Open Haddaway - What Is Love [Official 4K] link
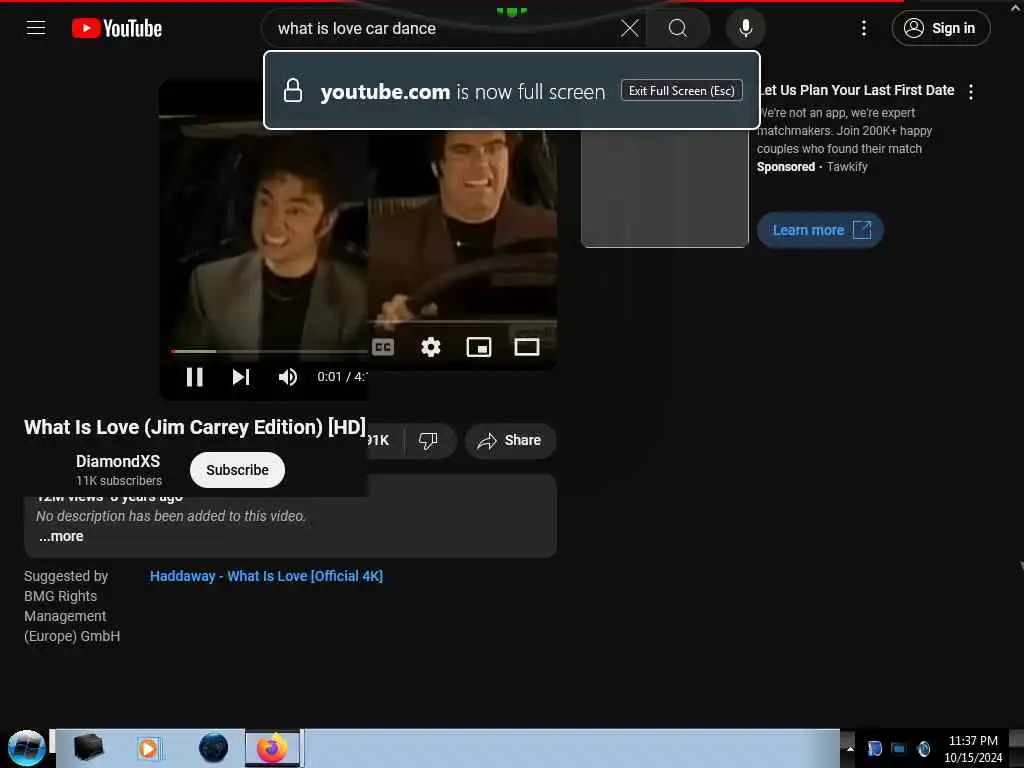 click(x=266, y=576)
